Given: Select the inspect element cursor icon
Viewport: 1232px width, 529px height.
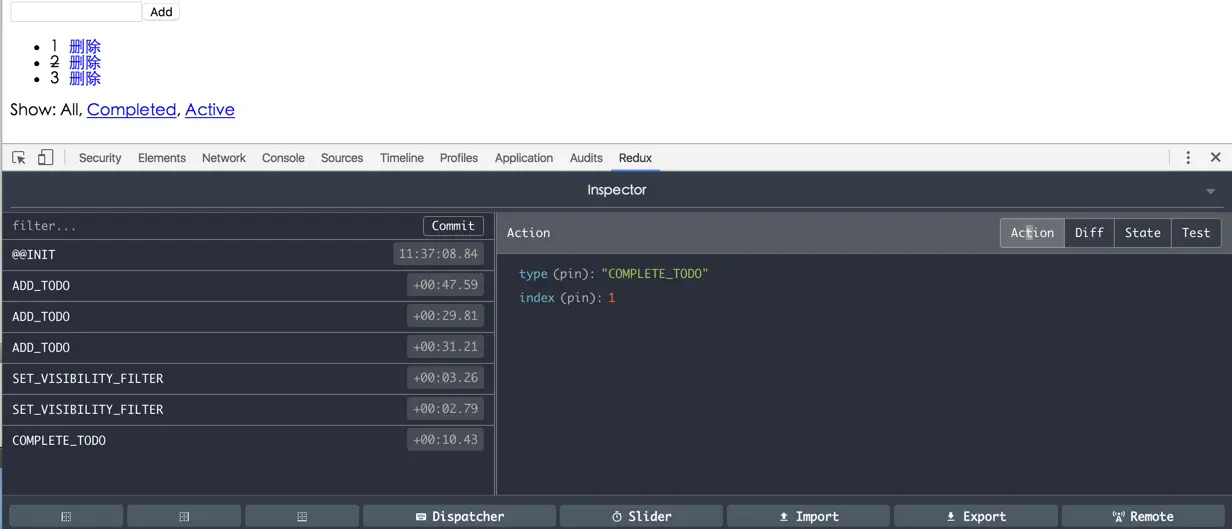Looking at the screenshot, I should (19, 158).
